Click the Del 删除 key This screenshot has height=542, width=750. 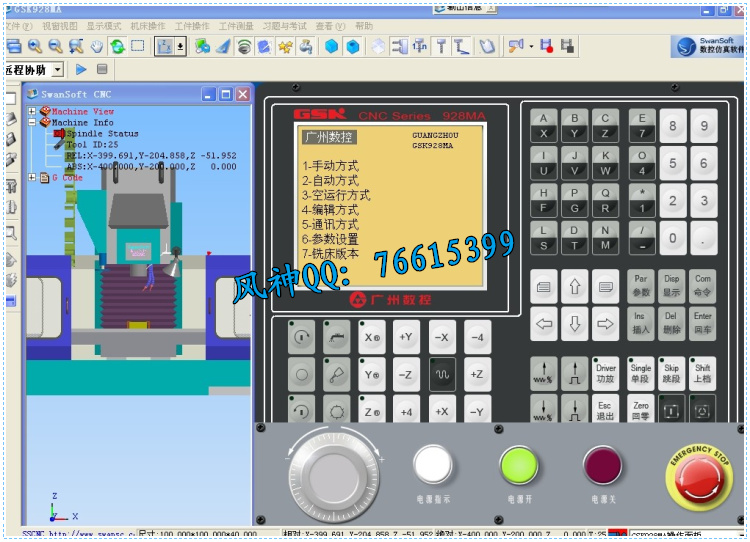coord(671,324)
